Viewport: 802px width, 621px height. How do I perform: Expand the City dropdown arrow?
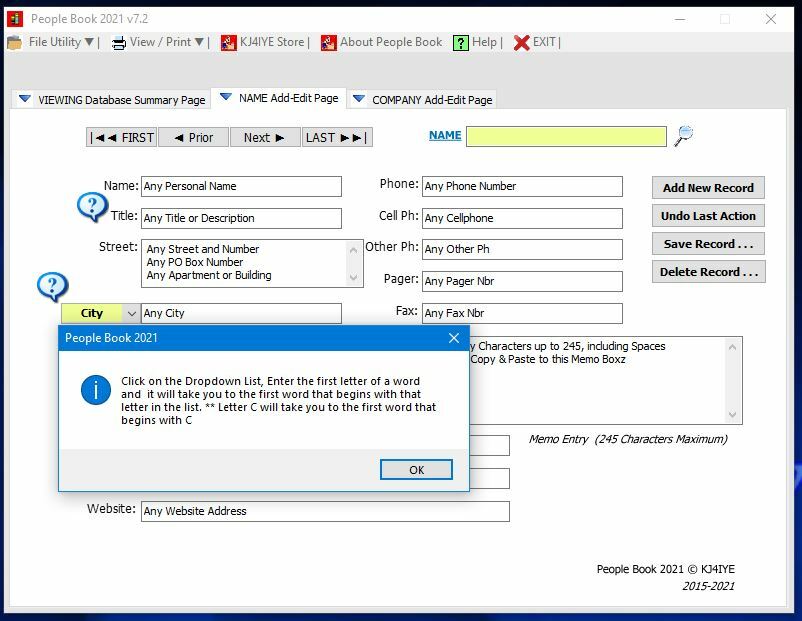[x=131, y=313]
